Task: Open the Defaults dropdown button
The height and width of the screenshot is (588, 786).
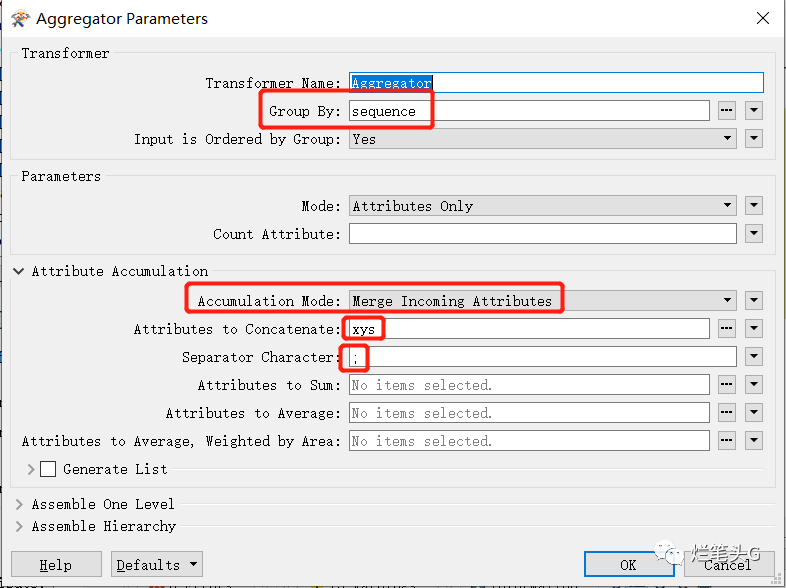Action: click(x=157, y=564)
